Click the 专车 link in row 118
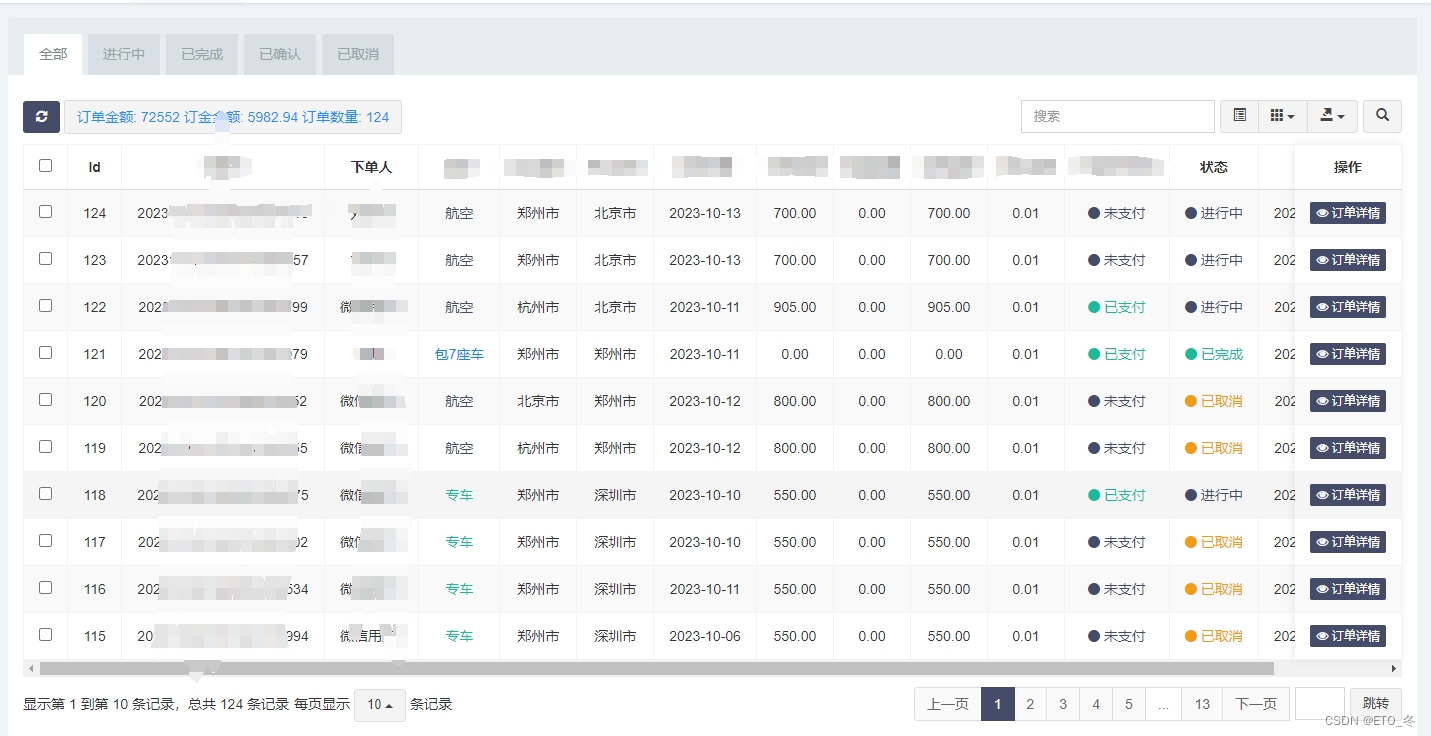The width and height of the screenshot is (1431, 736). 459,495
